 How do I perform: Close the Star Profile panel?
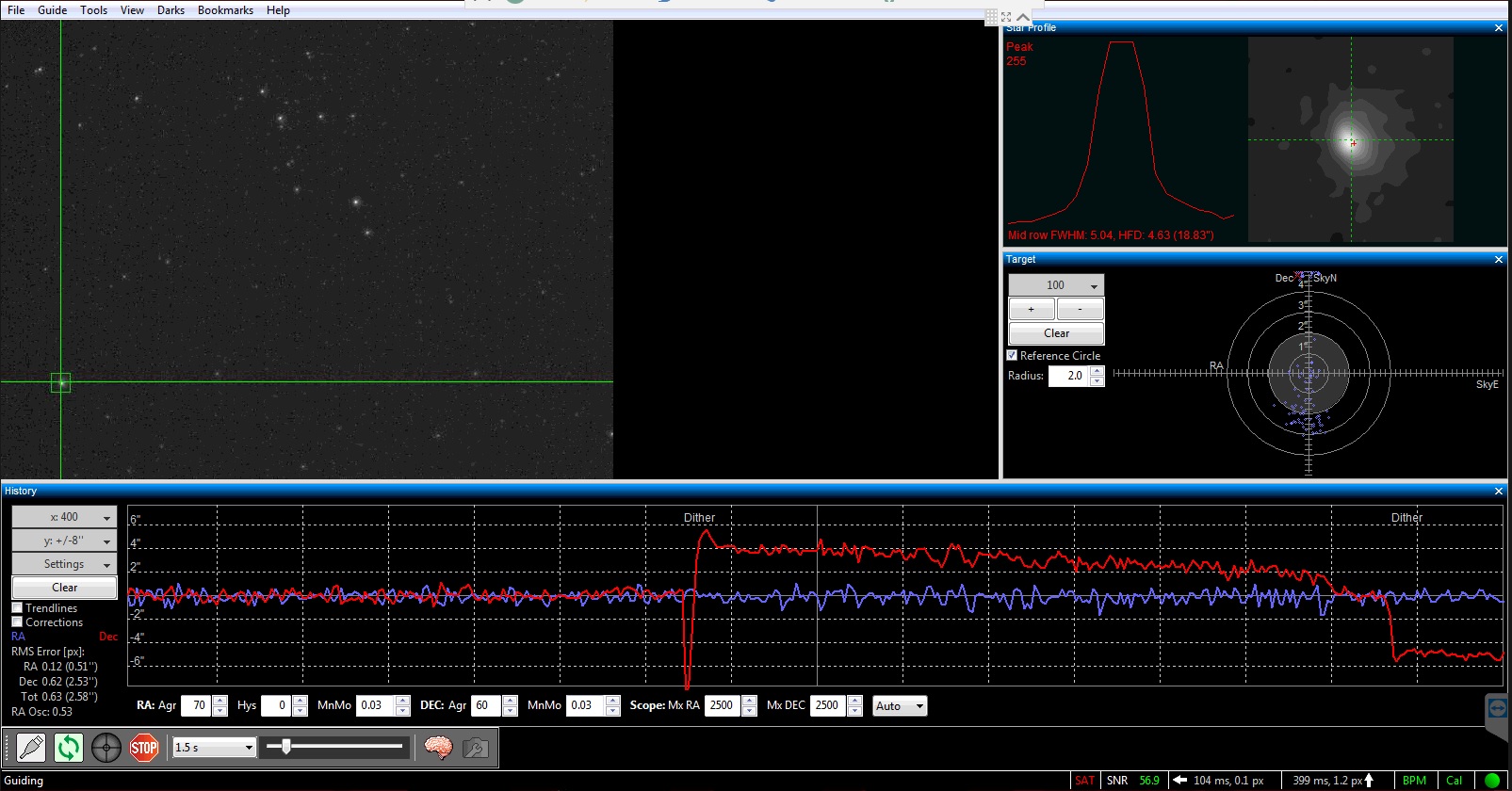pyautogui.click(x=1499, y=28)
